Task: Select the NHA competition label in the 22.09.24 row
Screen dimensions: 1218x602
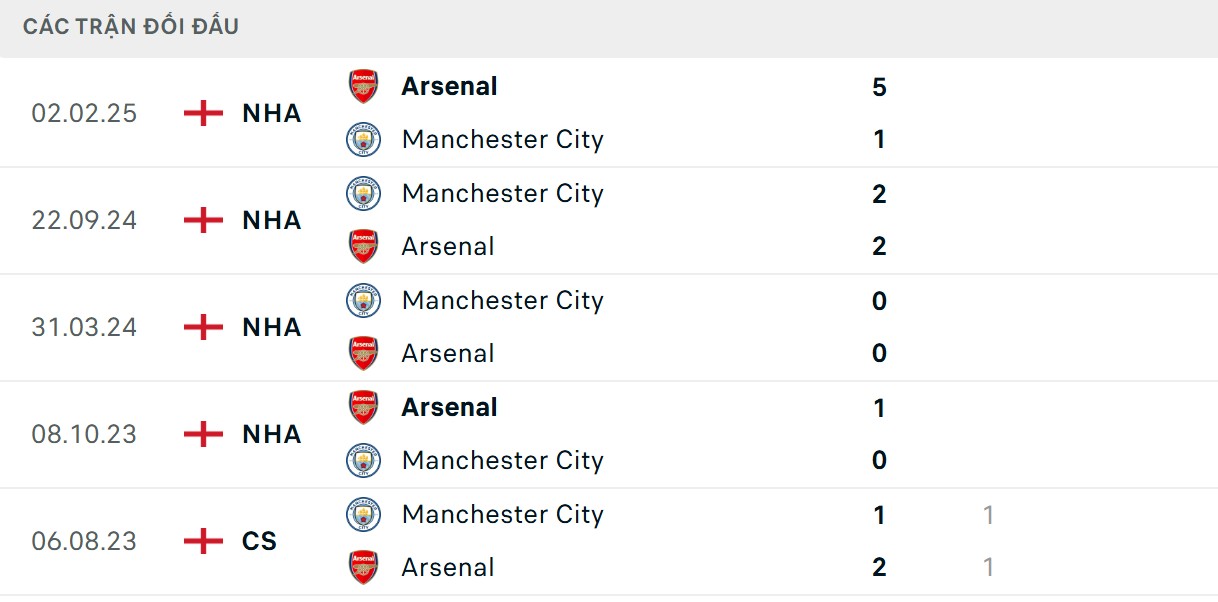Action: [x=271, y=220]
